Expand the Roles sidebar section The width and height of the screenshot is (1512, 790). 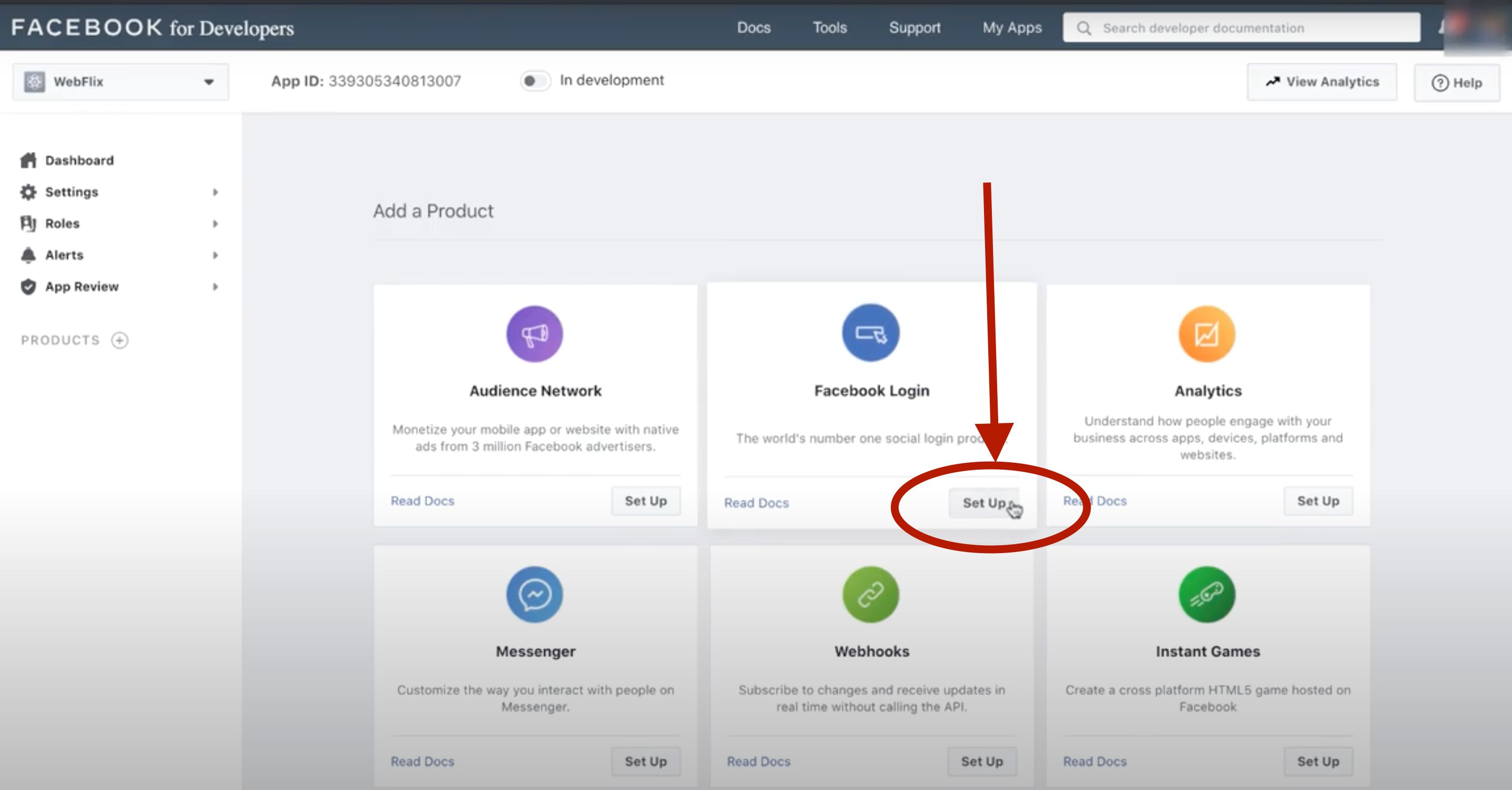point(62,224)
